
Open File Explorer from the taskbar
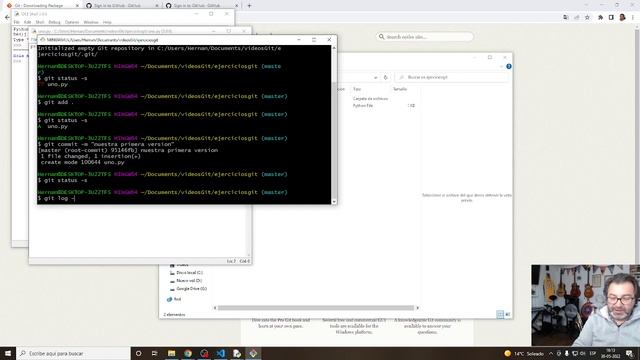click(x=171, y=353)
